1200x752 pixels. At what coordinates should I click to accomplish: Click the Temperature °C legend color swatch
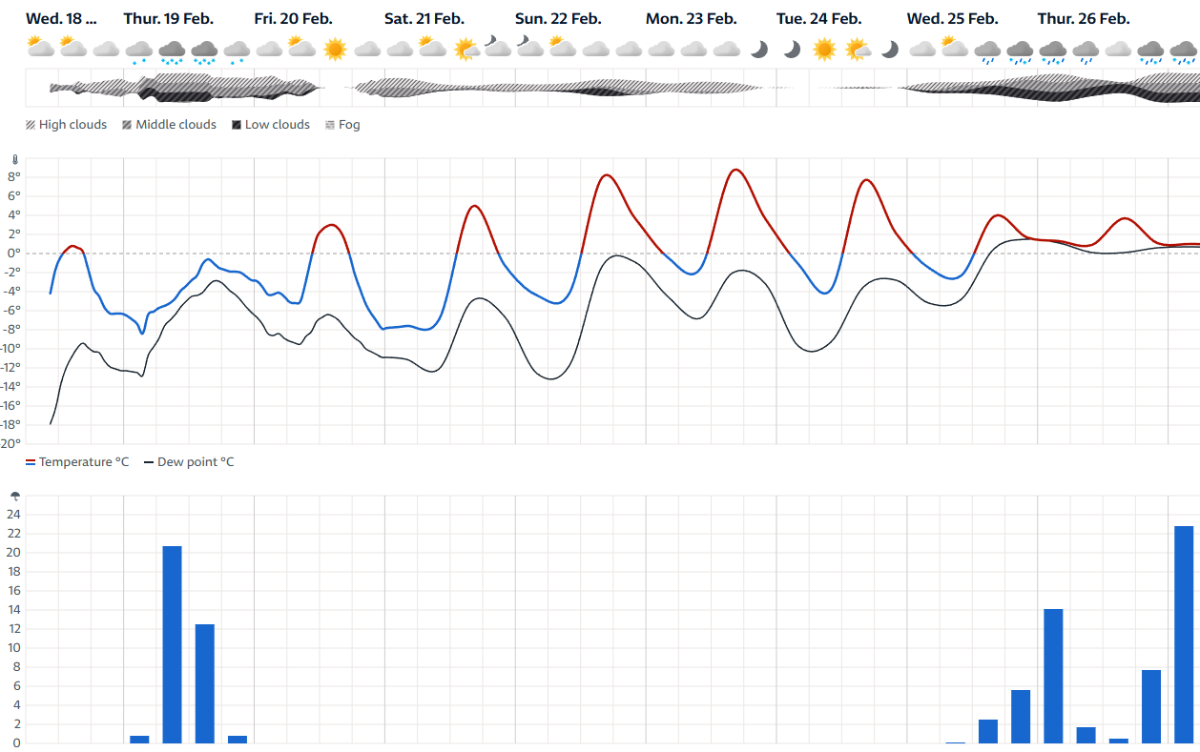[x=31, y=462]
